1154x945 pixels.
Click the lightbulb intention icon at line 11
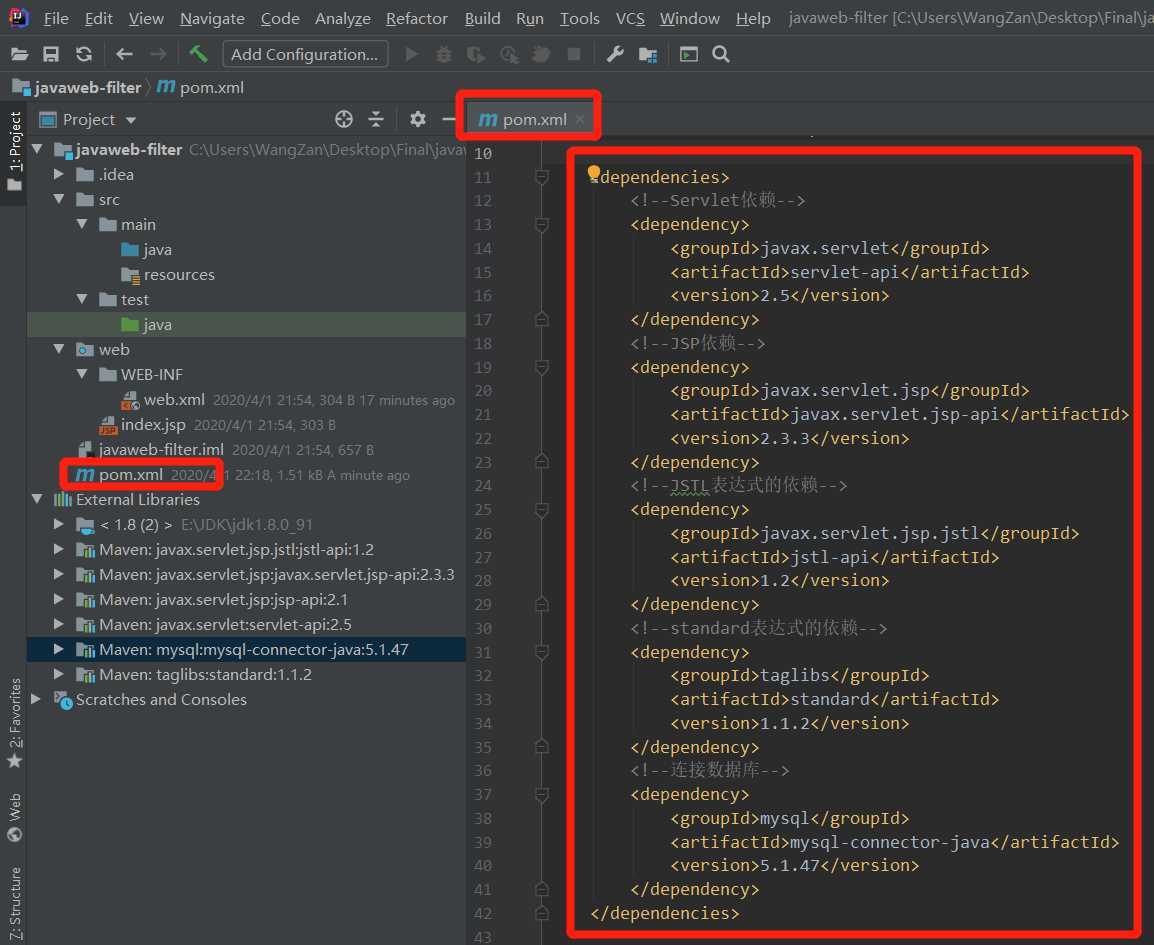(x=593, y=173)
